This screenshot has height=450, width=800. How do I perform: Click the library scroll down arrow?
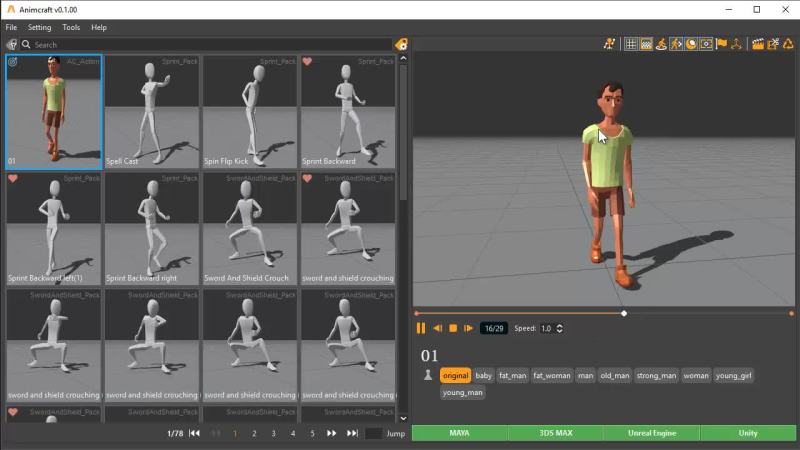pyautogui.click(x=404, y=418)
